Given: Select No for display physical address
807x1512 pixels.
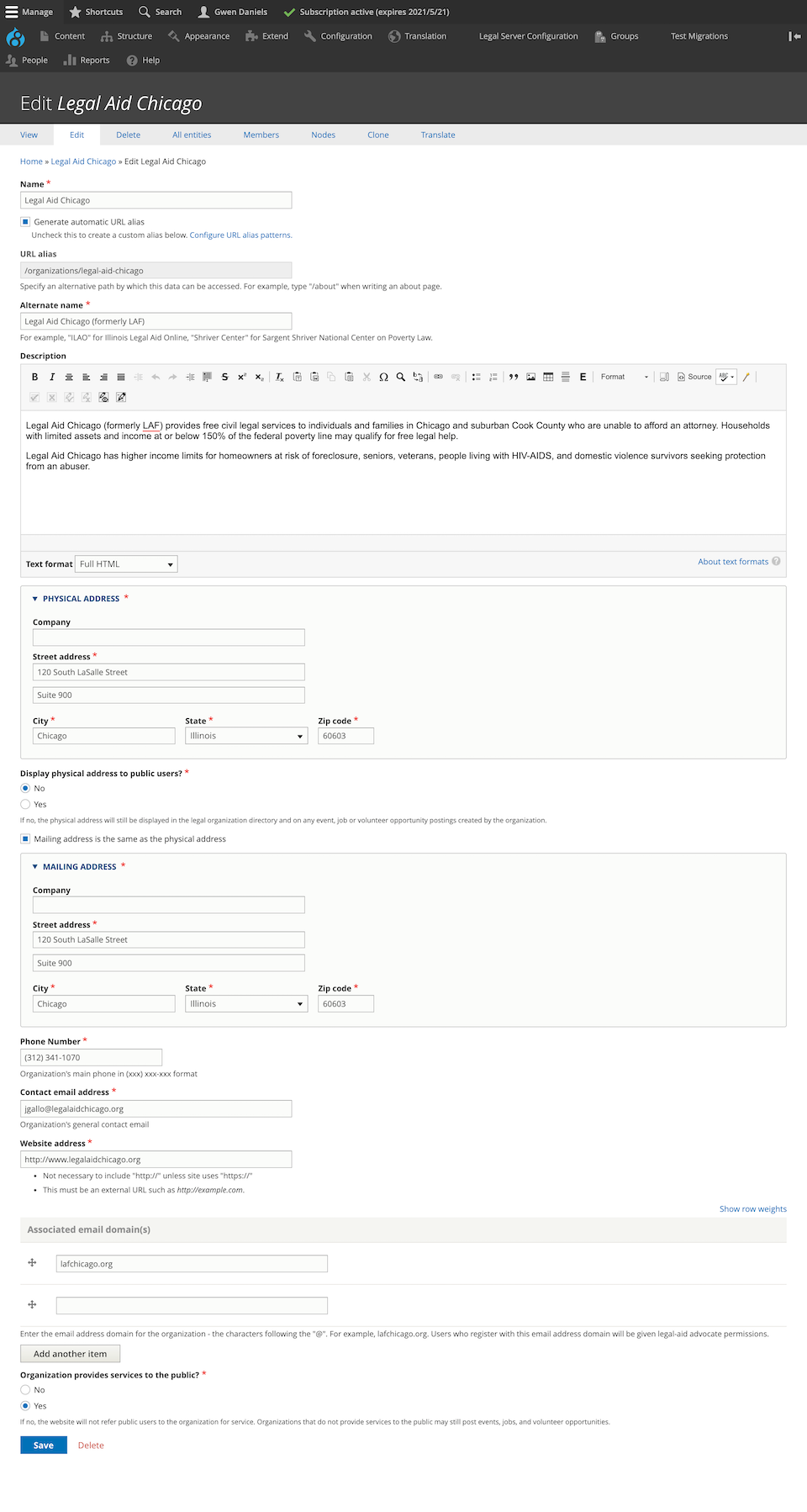Looking at the screenshot, I should click(25, 788).
